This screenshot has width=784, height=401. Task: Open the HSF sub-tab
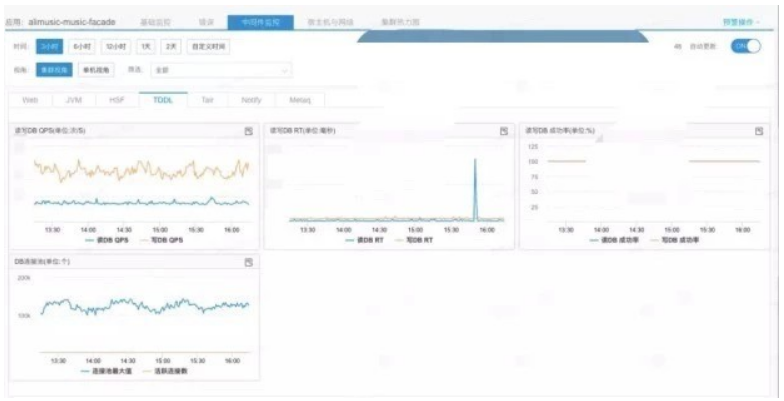(x=117, y=100)
